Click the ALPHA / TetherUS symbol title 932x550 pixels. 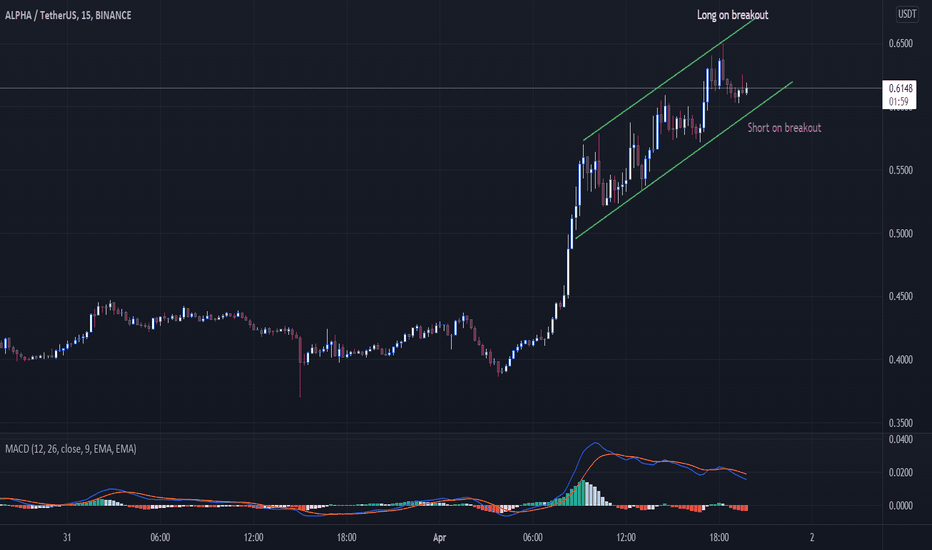click(68, 15)
